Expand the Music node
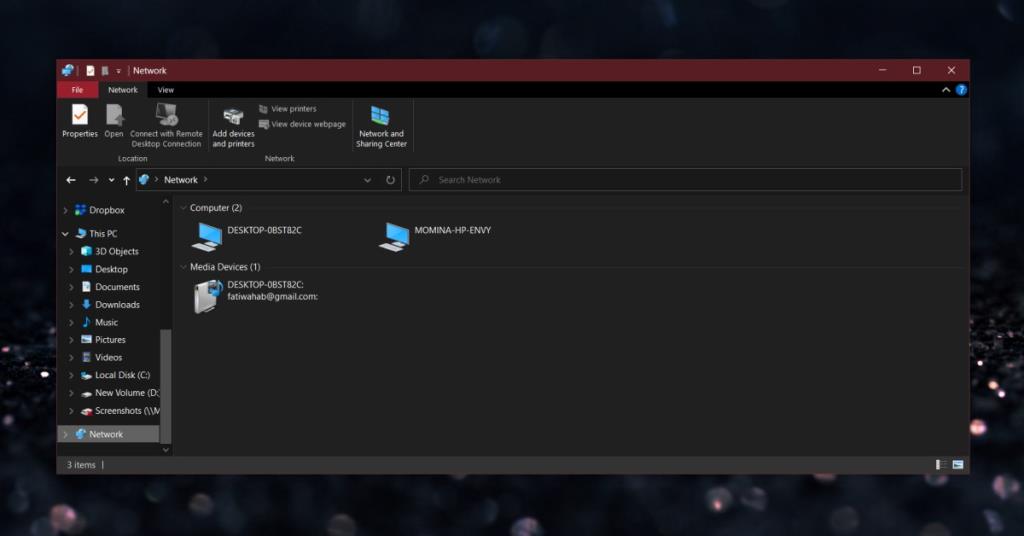 71,323
